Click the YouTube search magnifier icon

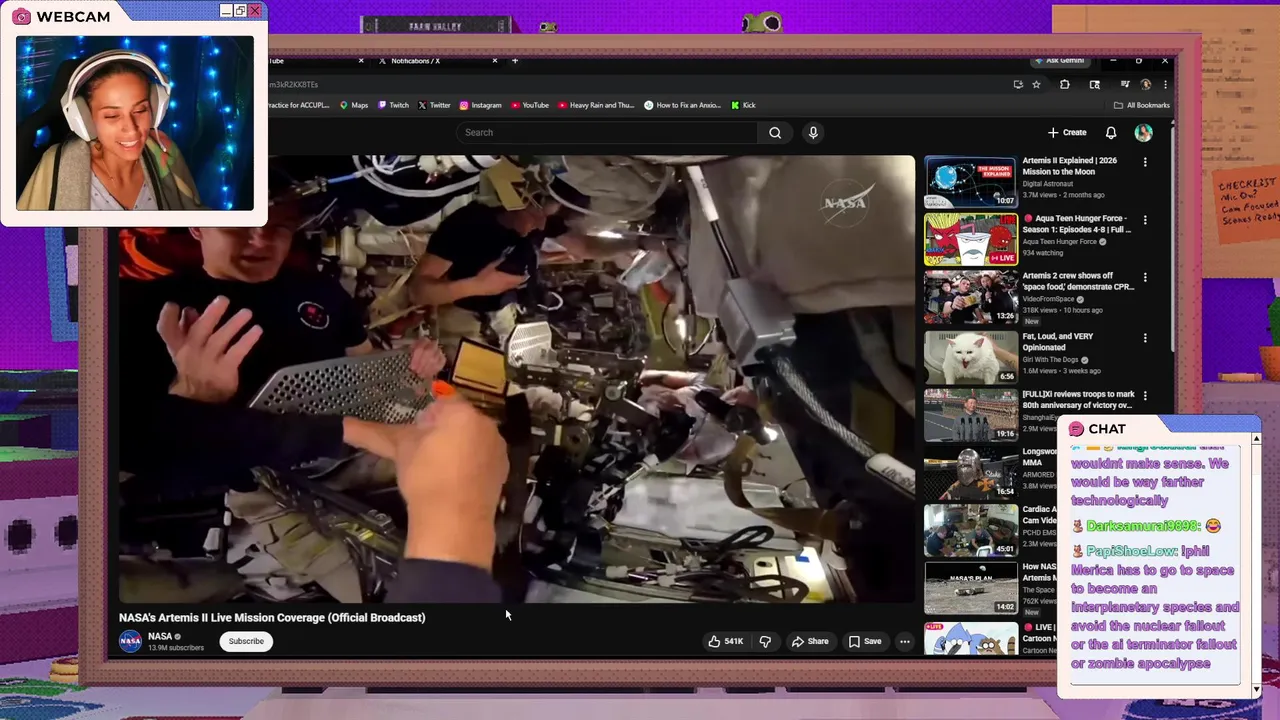click(775, 132)
